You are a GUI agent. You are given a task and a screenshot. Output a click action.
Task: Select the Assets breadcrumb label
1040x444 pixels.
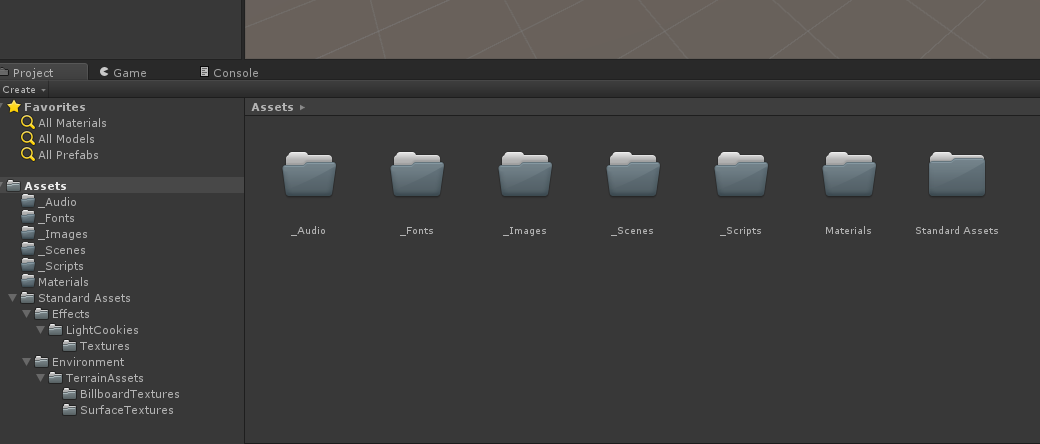click(273, 107)
